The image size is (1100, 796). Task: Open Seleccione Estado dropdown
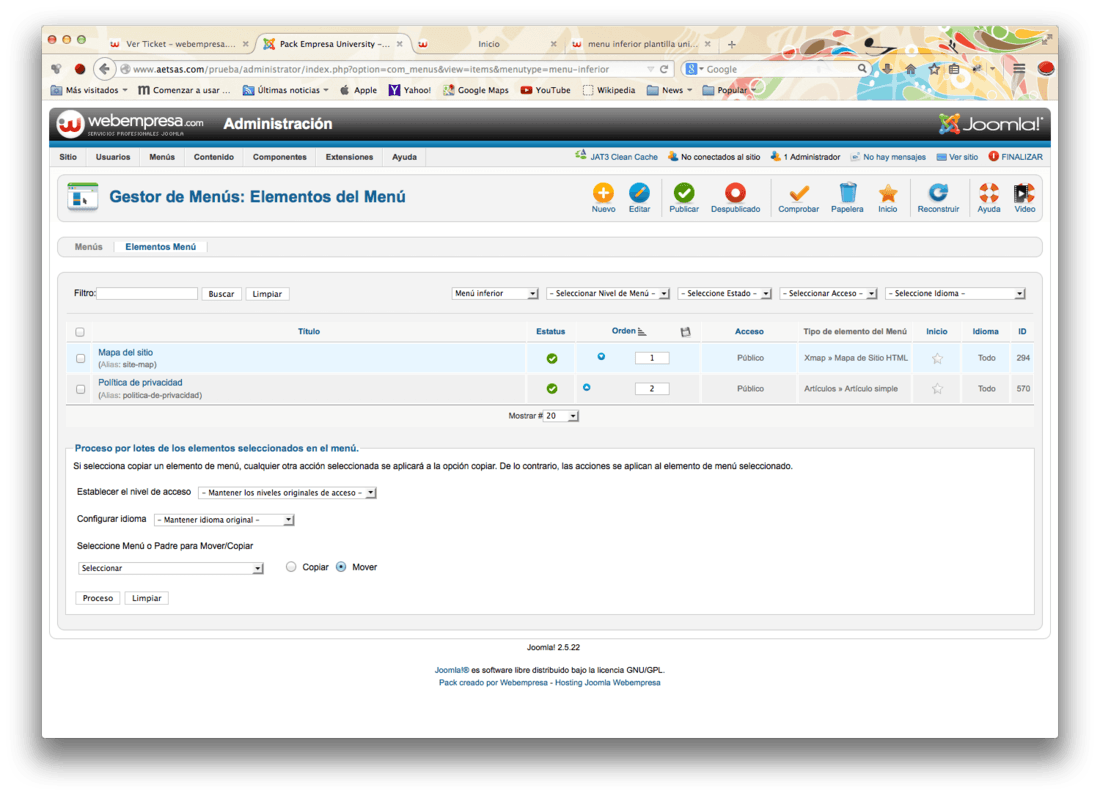(725, 293)
